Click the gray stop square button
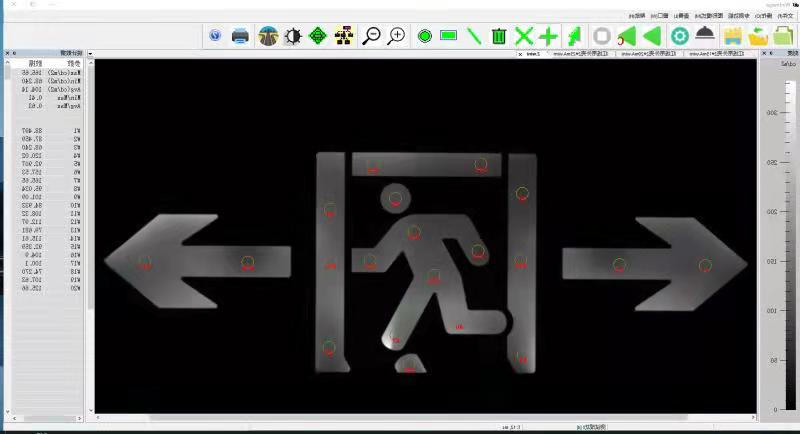 (x=602, y=36)
